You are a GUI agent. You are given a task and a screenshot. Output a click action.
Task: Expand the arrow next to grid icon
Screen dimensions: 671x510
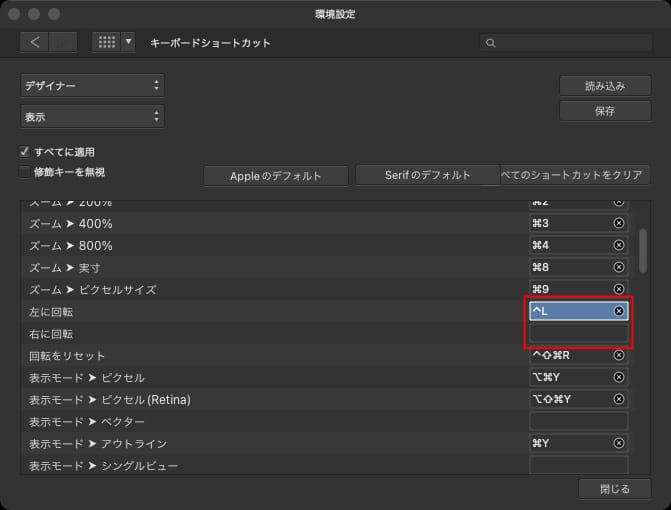point(128,42)
